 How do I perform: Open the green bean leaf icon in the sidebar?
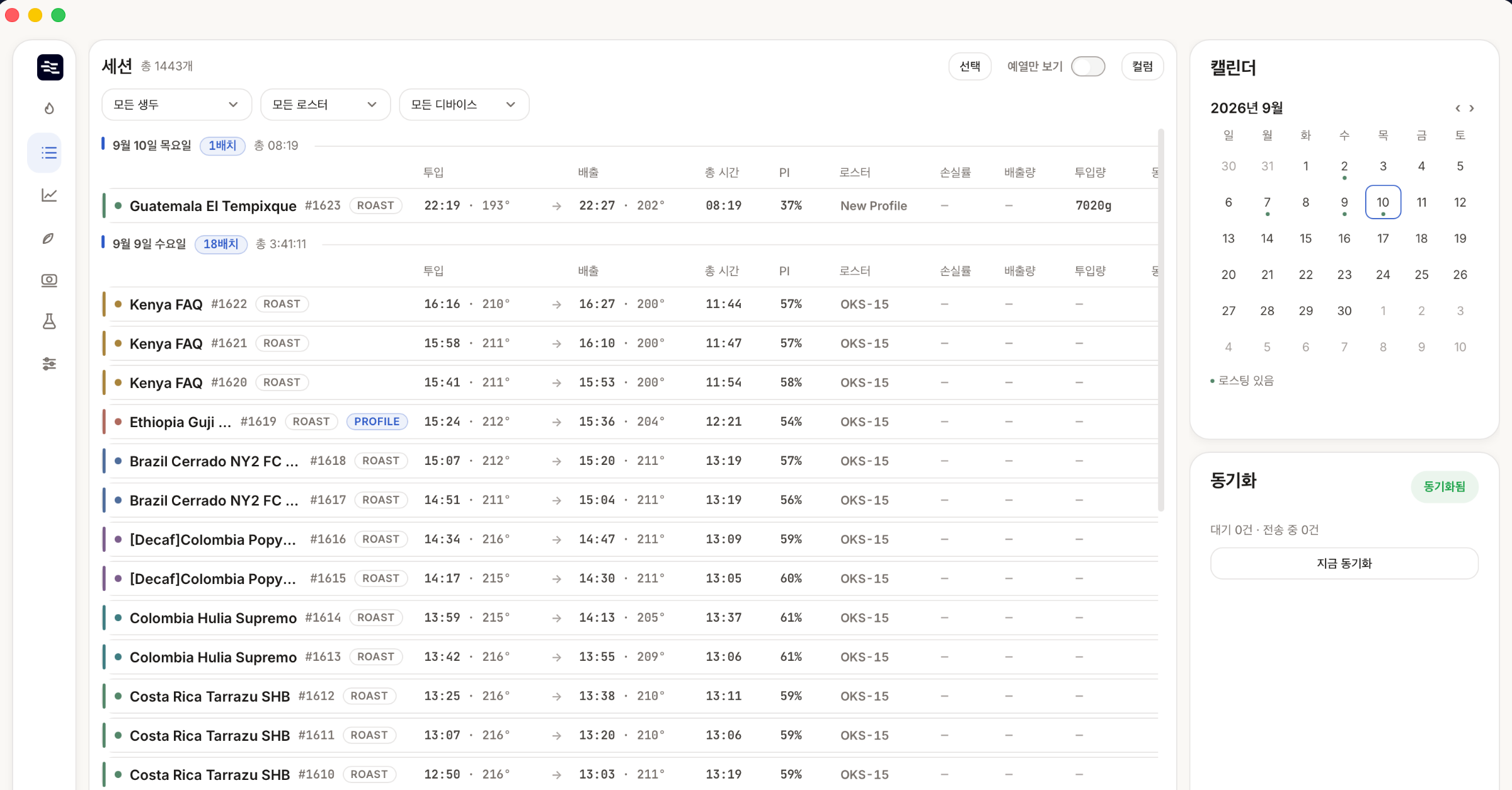(x=49, y=238)
